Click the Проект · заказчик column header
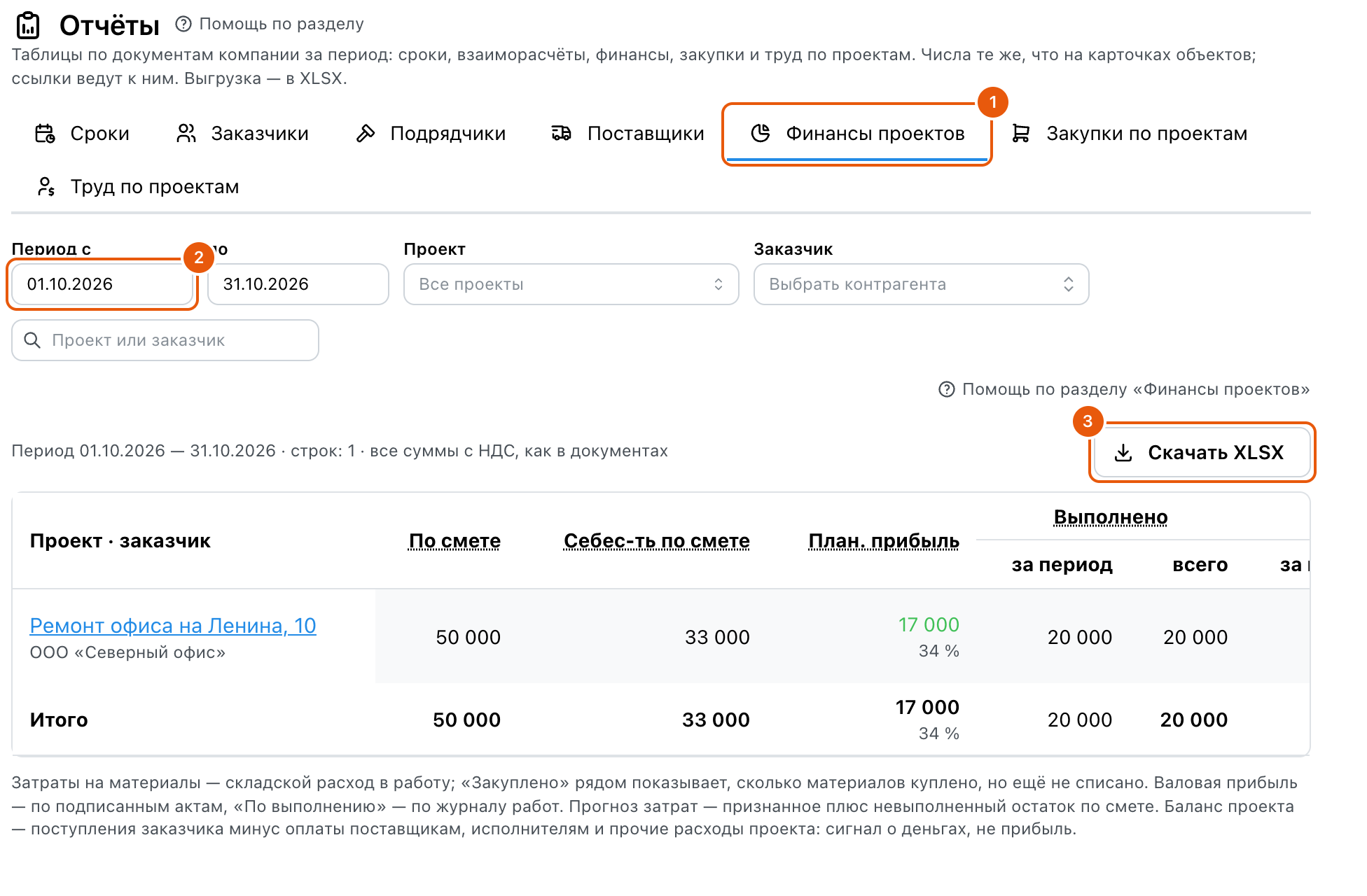Viewport: 1367px width, 896px height. click(120, 540)
